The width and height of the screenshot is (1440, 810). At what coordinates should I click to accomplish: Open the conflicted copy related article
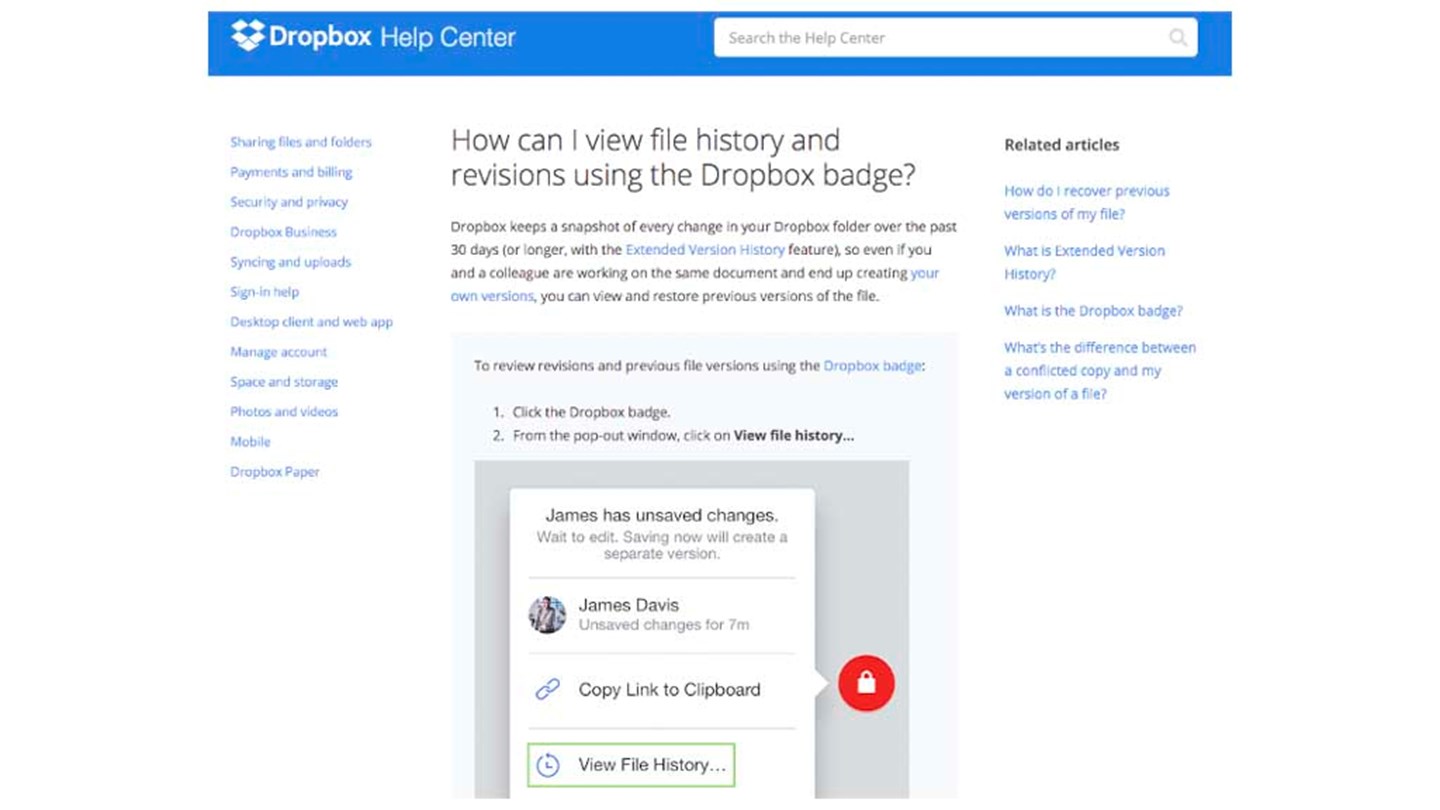(x=1100, y=370)
